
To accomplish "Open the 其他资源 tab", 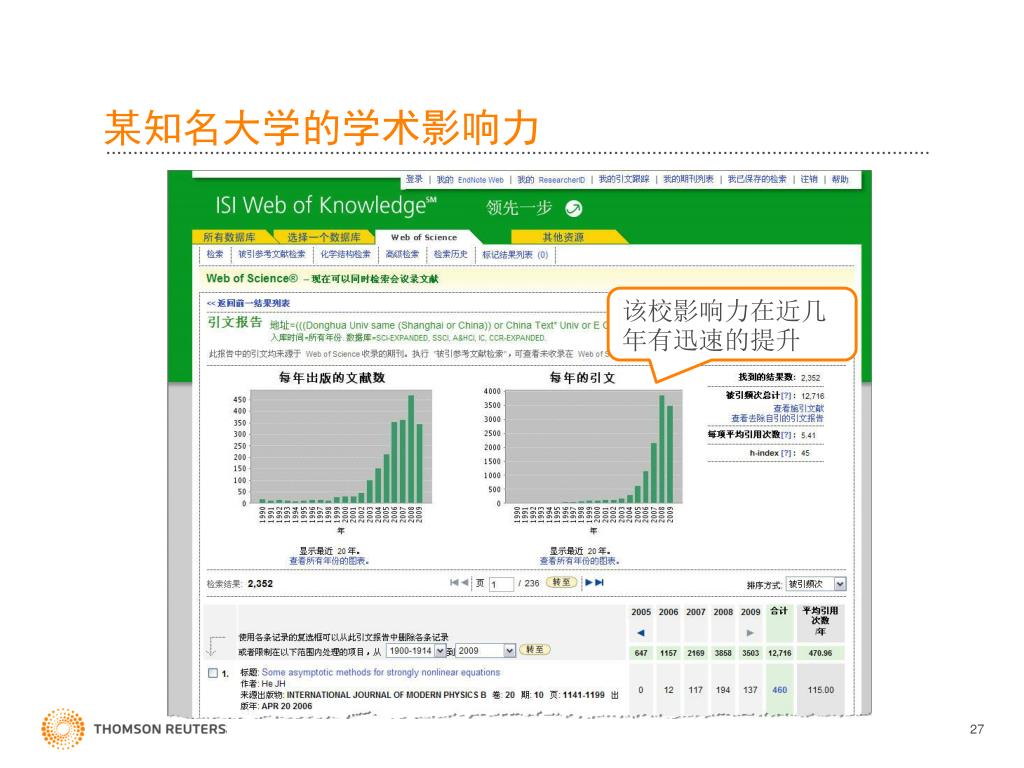I will pos(563,237).
